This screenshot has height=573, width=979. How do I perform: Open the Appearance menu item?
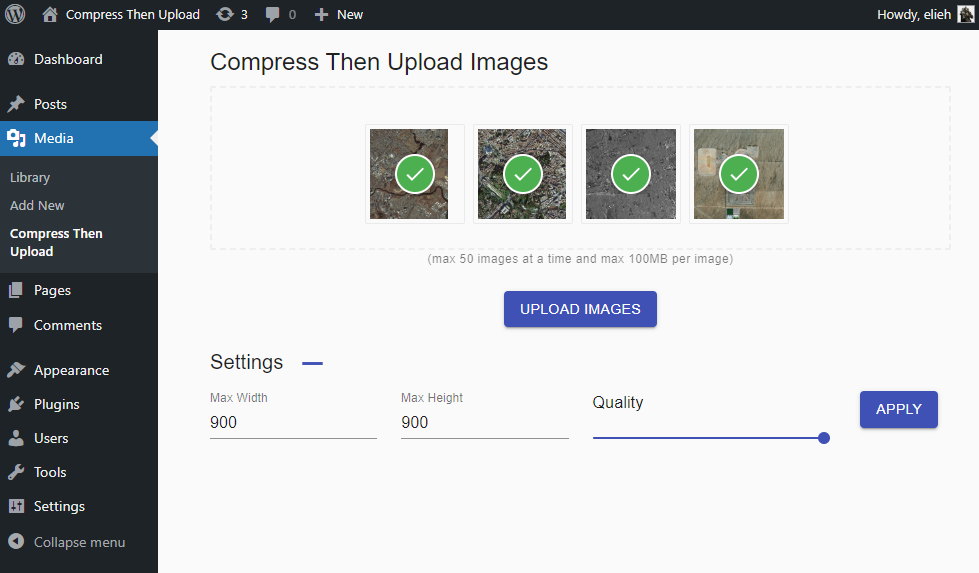(79, 370)
